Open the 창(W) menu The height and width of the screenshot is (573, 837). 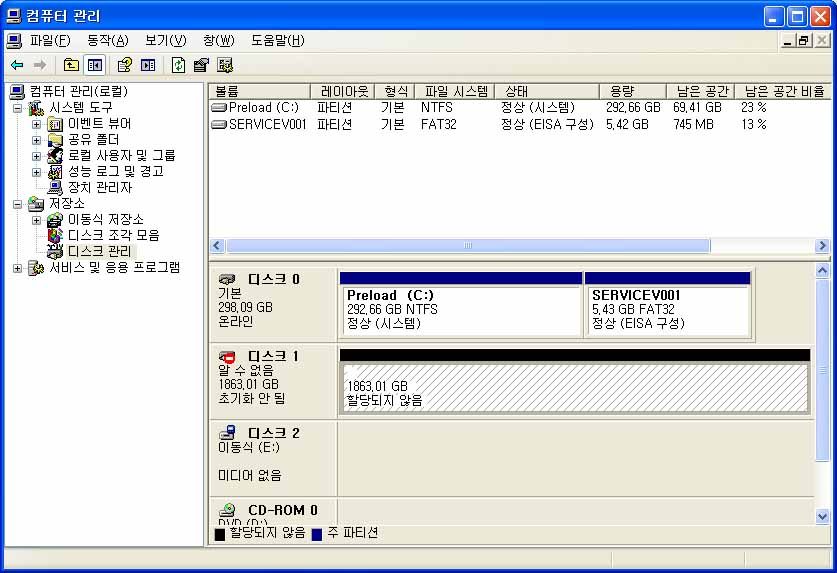coord(218,41)
